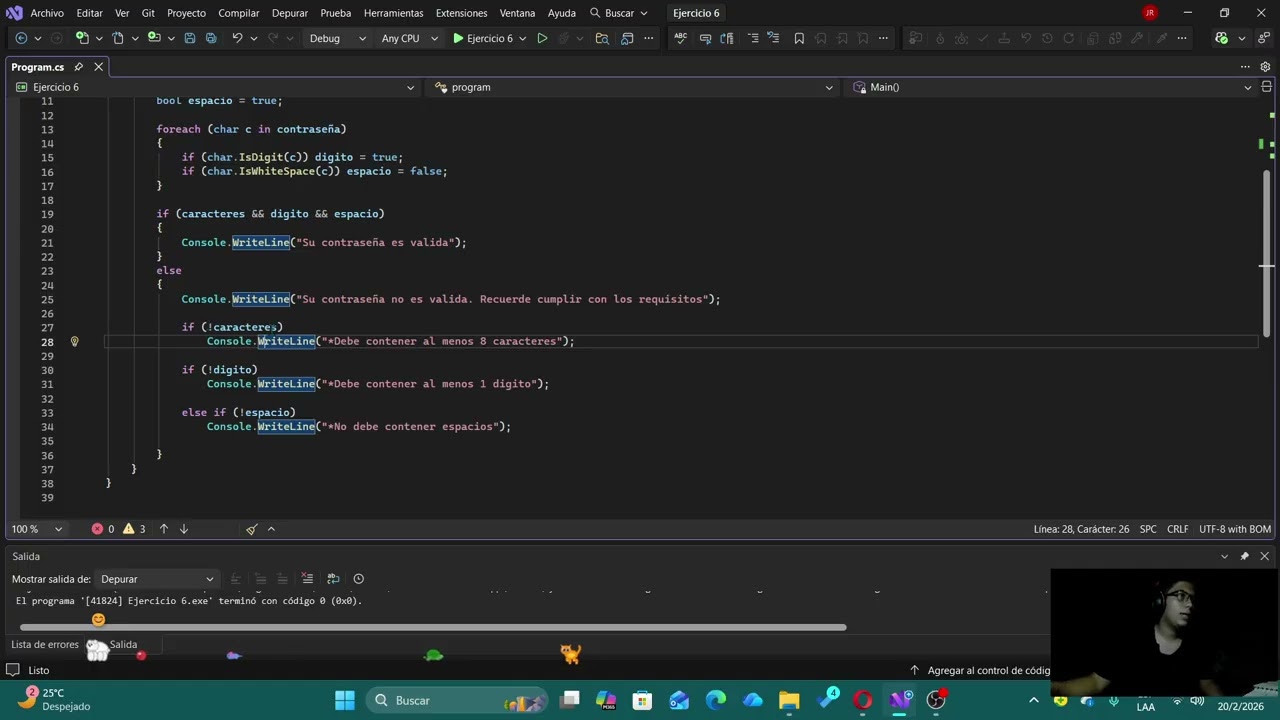Open File Explorer from the taskbar
Image resolution: width=1280 pixels, height=720 pixels.
(789, 700)
